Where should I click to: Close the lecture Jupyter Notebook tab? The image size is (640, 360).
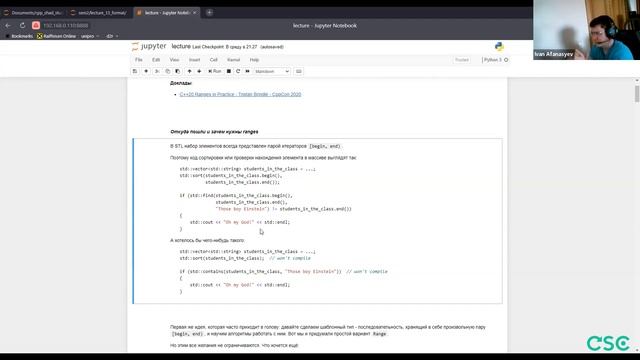tap(194, 13)
